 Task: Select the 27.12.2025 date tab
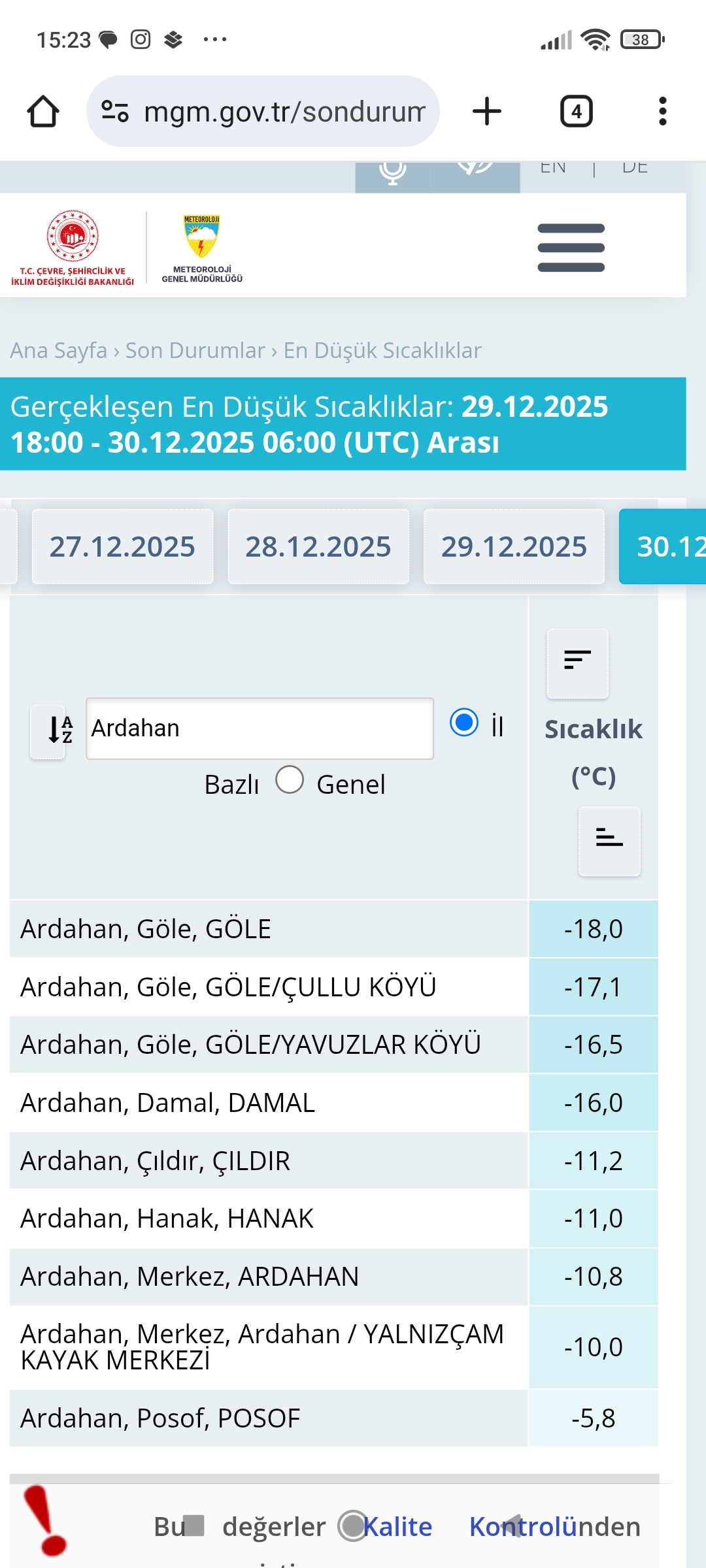[x=122, y=546]
